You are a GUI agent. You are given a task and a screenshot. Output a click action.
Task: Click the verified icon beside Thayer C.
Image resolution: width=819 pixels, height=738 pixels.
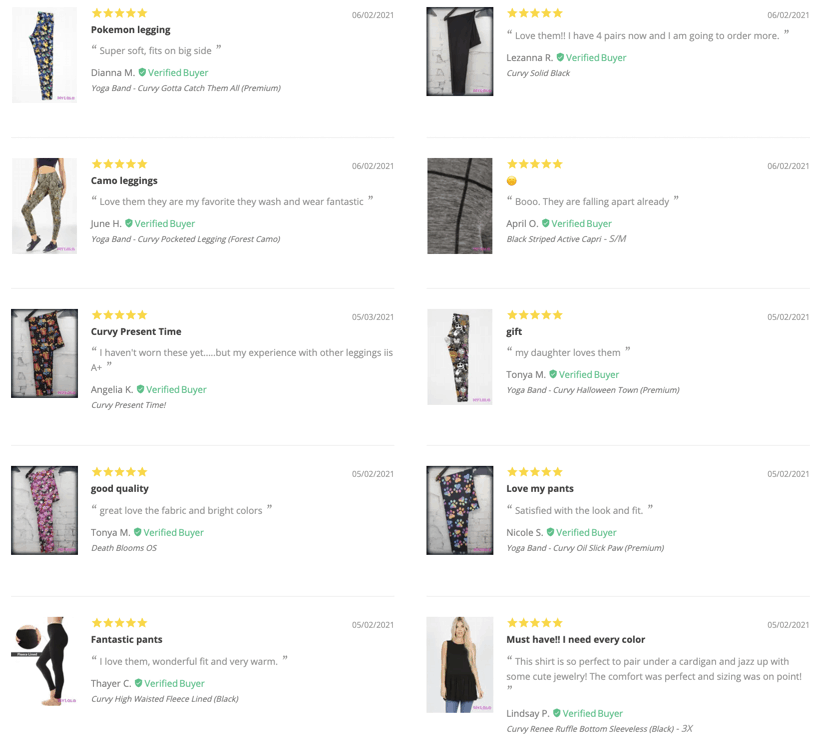pyautogui.click(x=138, y=683)
